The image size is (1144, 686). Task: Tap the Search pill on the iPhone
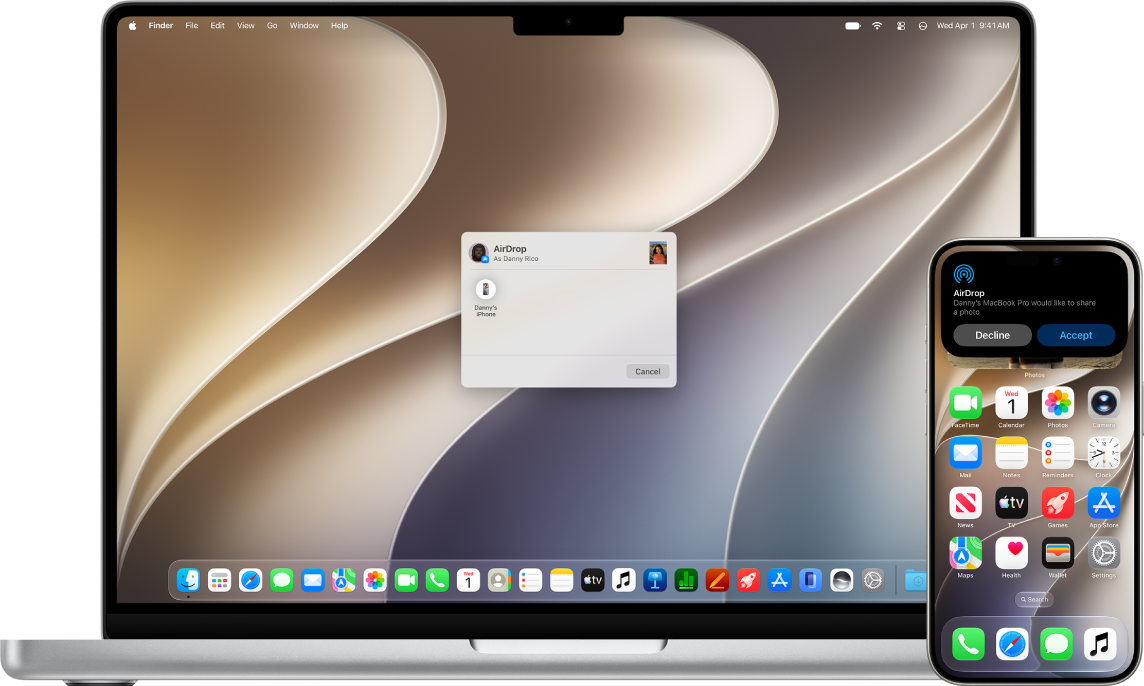(1035, 599)
